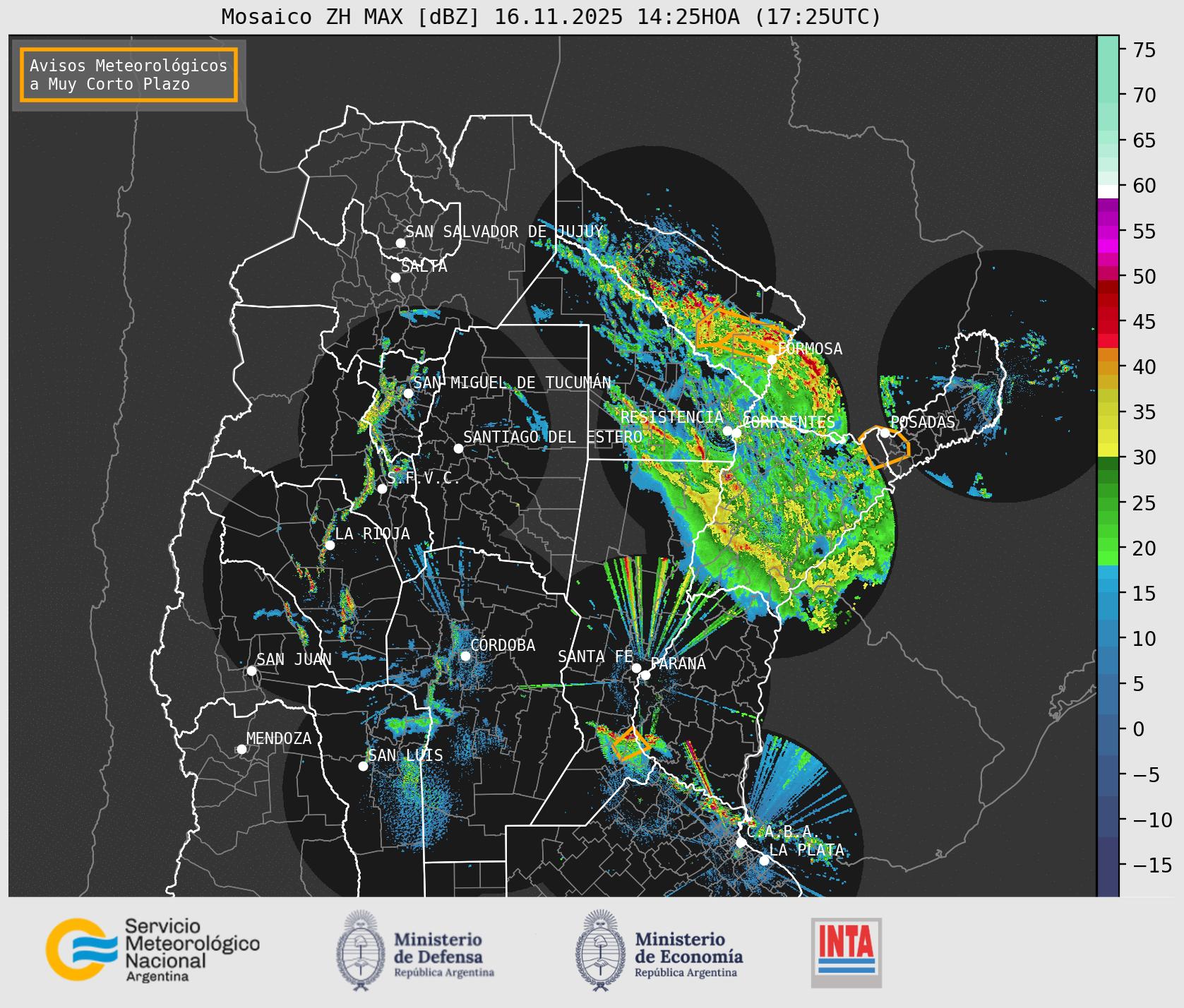Click the 'SANTA FE' map label
Image resolution: width=1184 pixels, height=1008 pixels.
(596, 656)
